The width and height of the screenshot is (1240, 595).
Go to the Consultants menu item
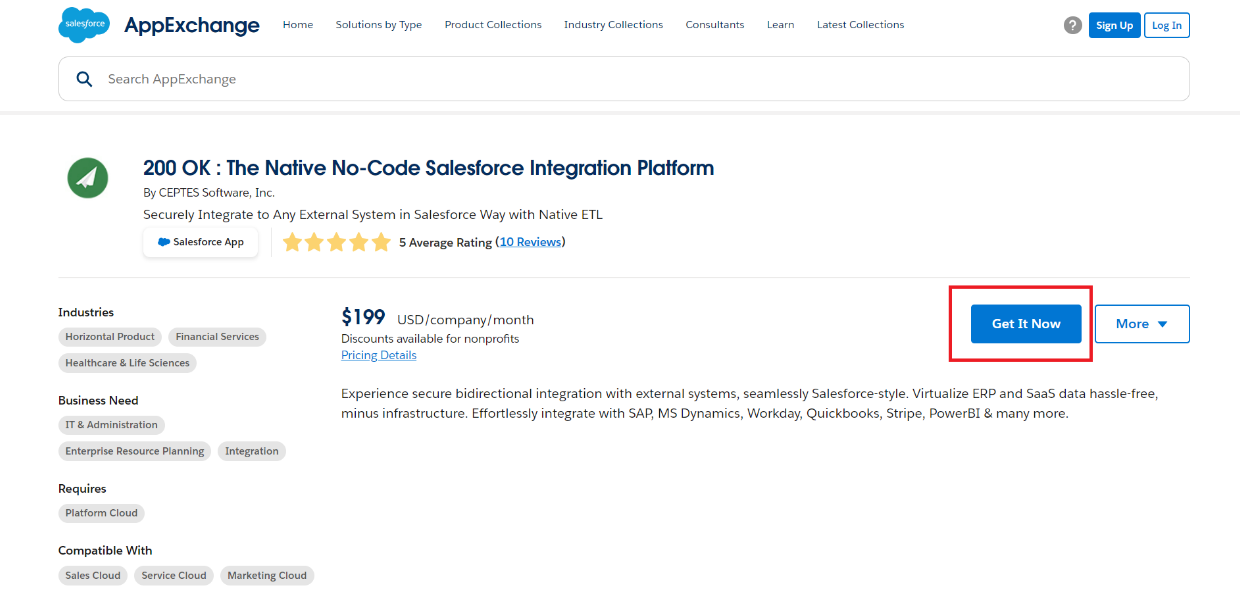715,25
